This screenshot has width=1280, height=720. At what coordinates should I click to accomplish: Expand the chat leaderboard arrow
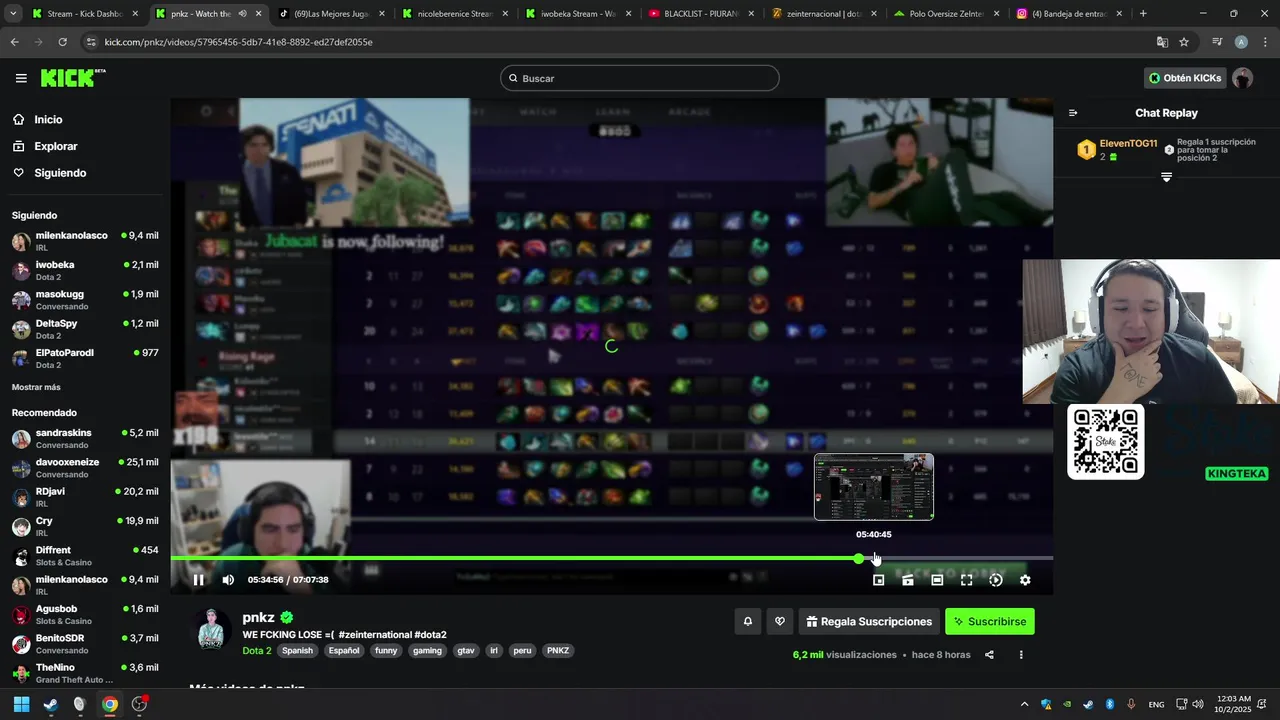(x=1166, y=177)
